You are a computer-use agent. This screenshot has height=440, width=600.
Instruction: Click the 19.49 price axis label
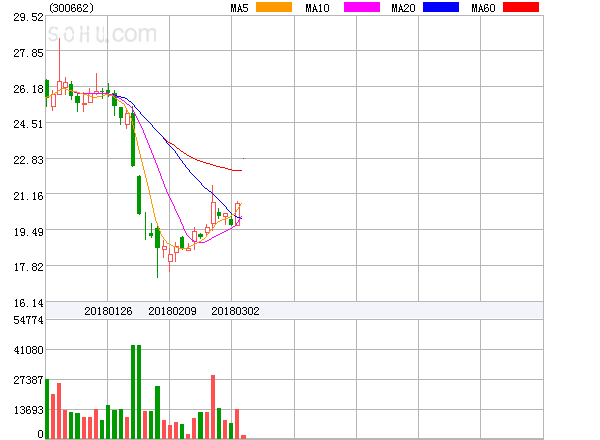pos(28,232)
